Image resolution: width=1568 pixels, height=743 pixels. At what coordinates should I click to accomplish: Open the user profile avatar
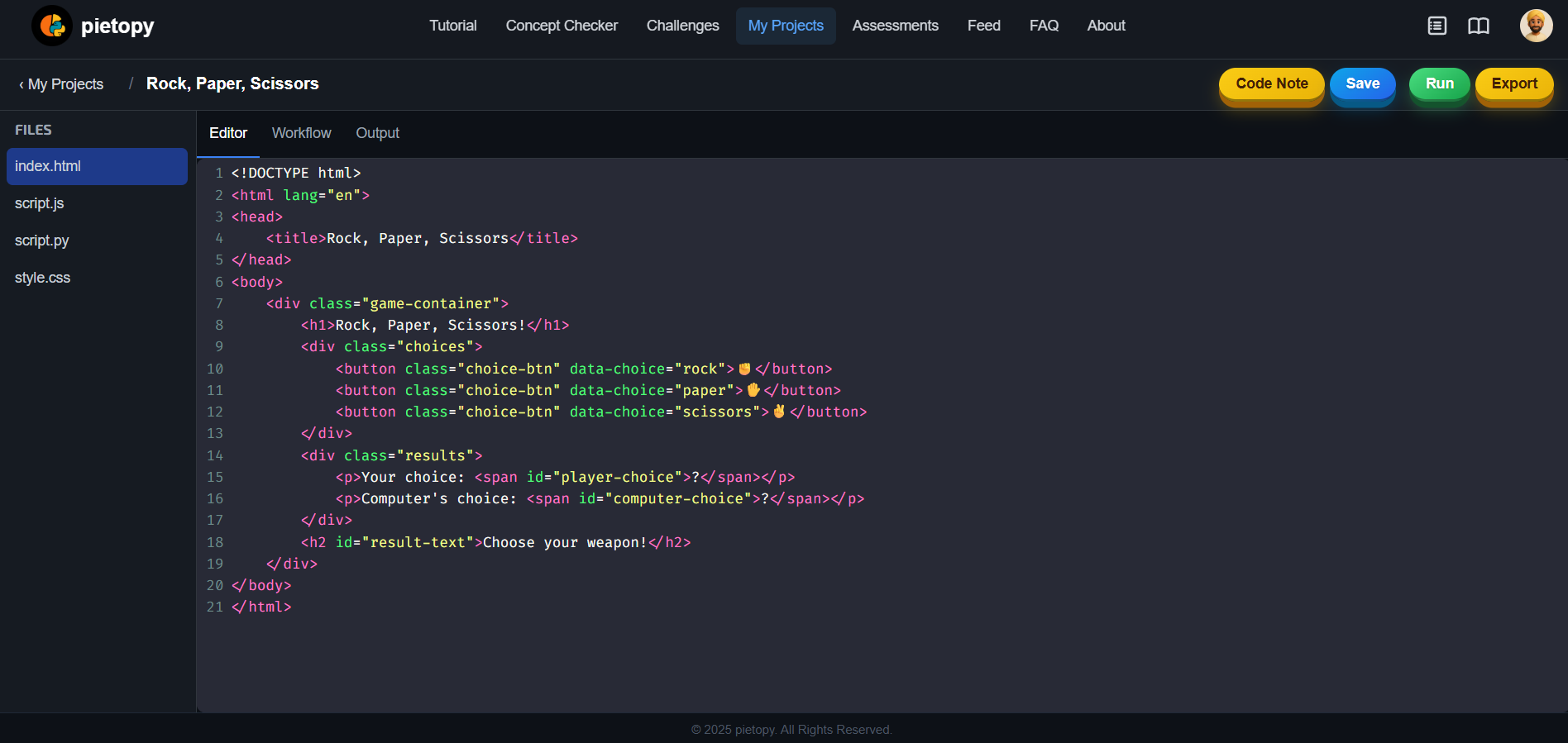[1535, 26]
